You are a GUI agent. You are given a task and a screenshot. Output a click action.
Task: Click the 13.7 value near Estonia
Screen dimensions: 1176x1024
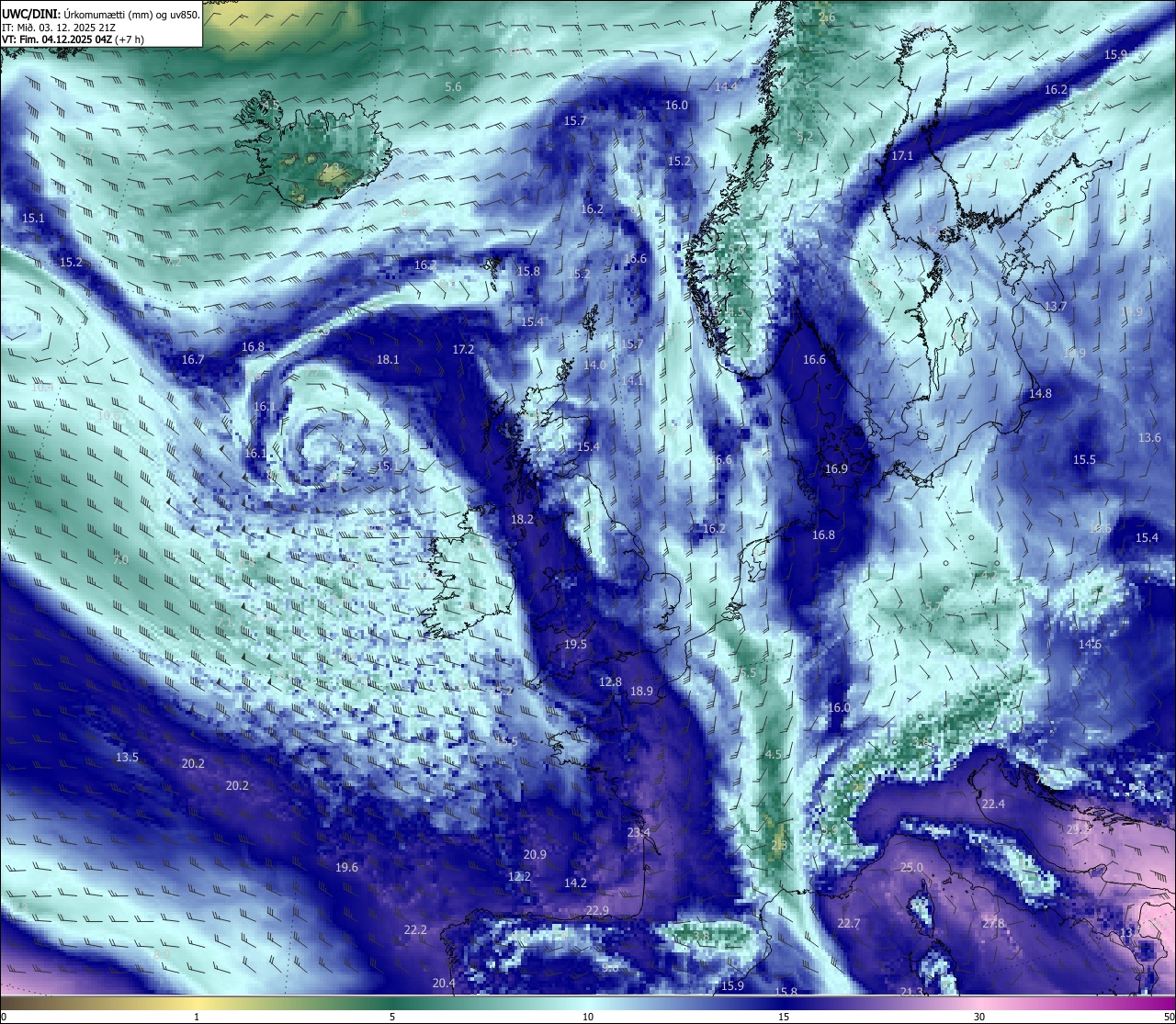point(1056,307)
